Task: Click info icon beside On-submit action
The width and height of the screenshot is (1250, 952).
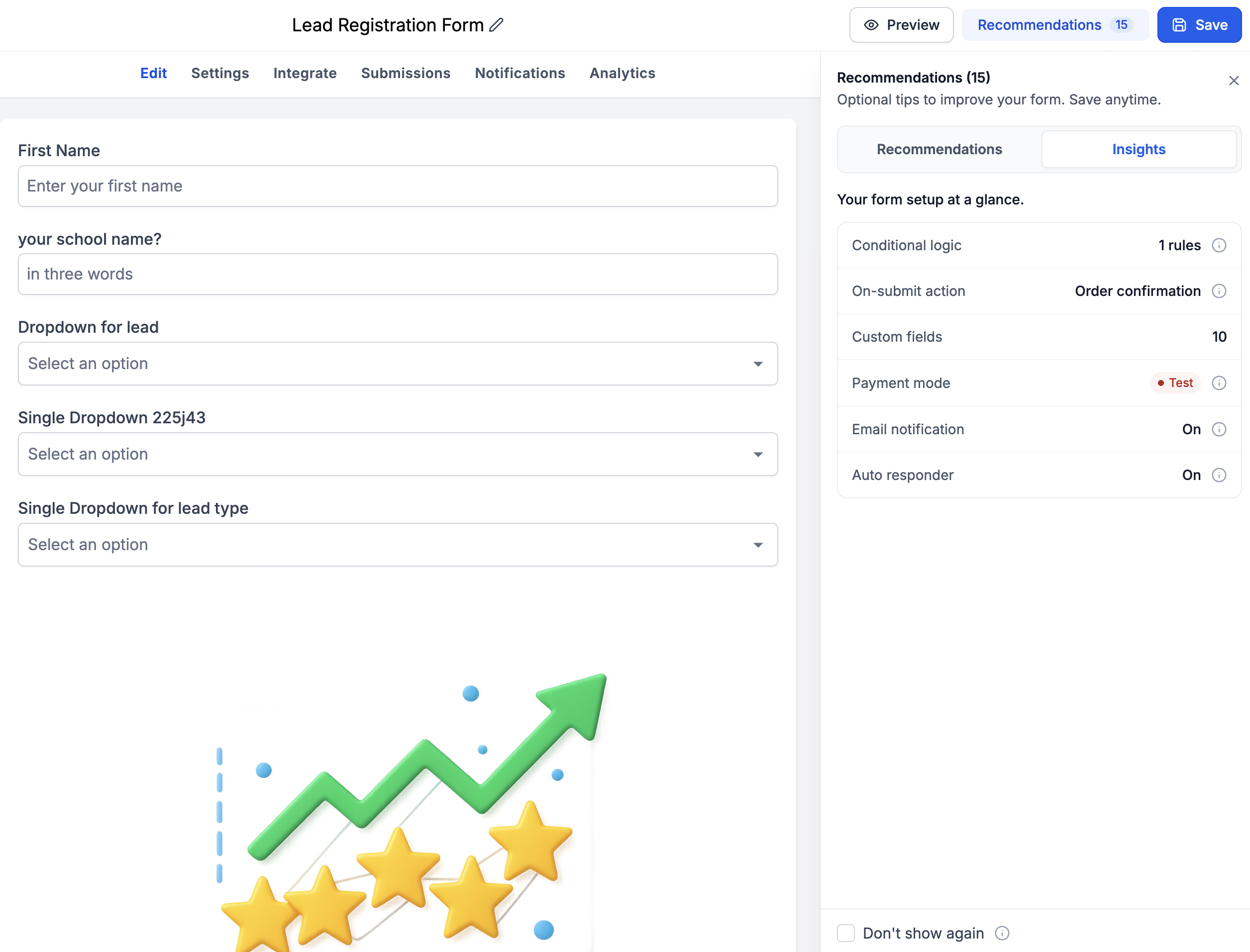Action: [x=1219, y=291]
